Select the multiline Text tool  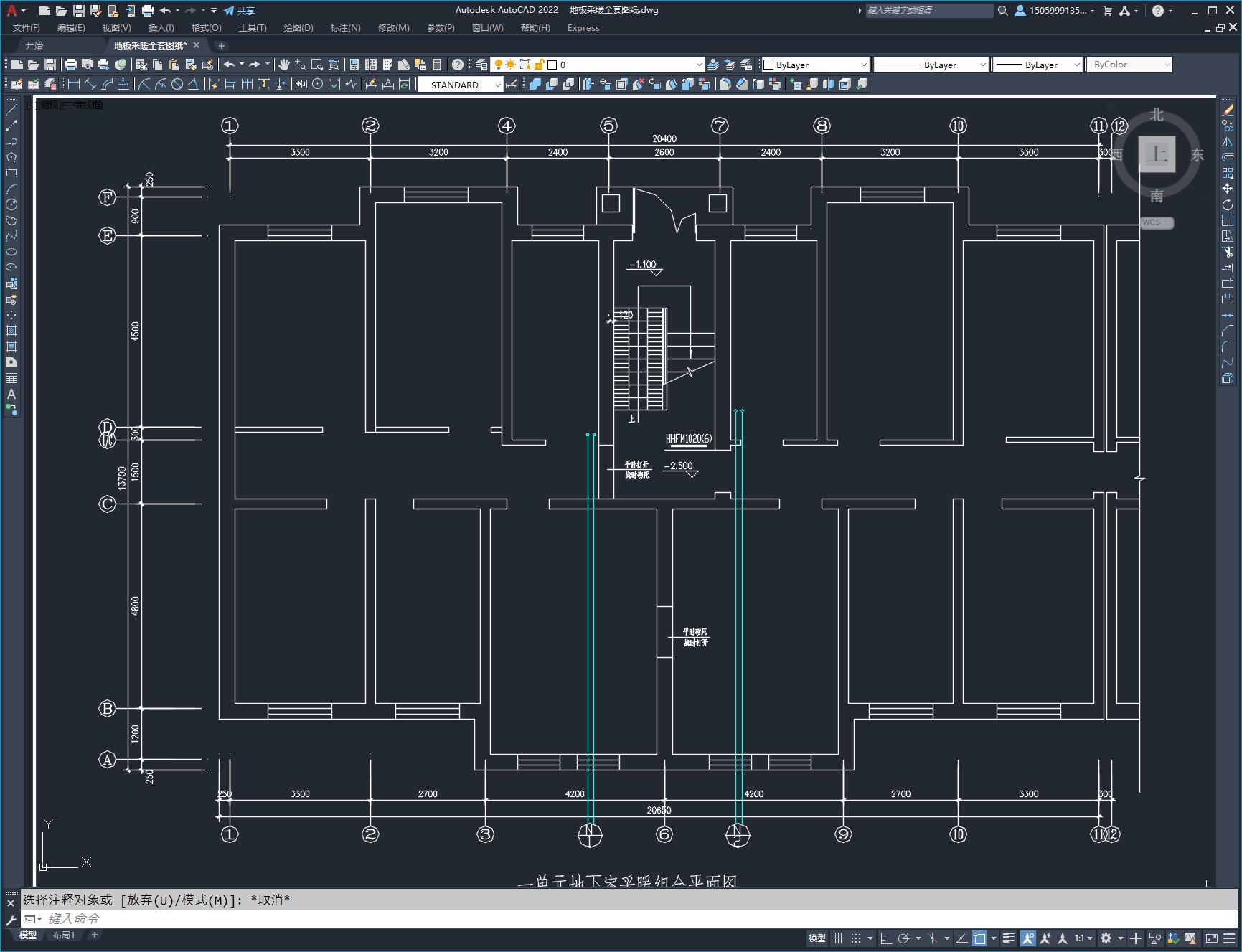(x=11, y=394)
